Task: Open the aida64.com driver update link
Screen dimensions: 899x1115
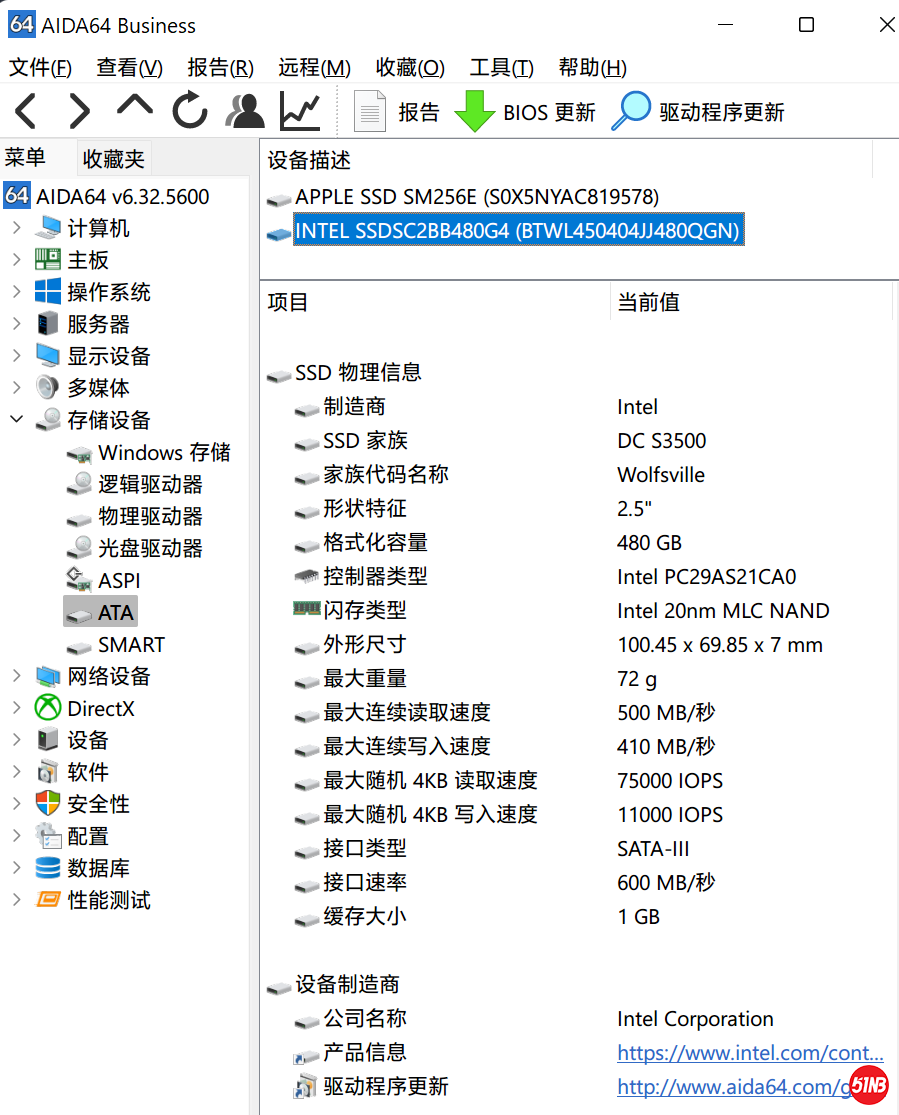Action: click(x=732, y=1086)
